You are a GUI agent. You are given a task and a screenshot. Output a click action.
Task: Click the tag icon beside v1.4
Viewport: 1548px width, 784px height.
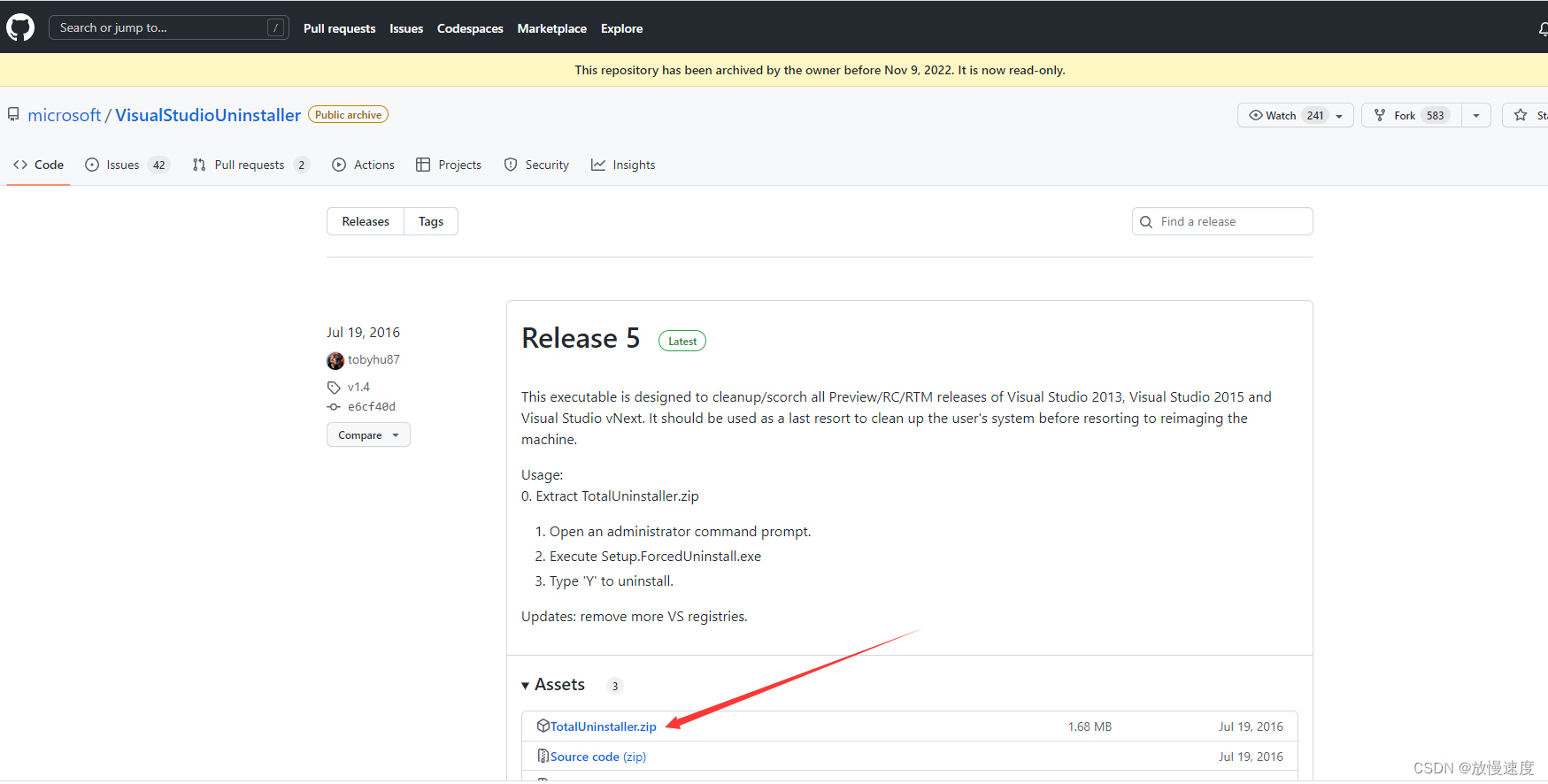tap(334, 388)
